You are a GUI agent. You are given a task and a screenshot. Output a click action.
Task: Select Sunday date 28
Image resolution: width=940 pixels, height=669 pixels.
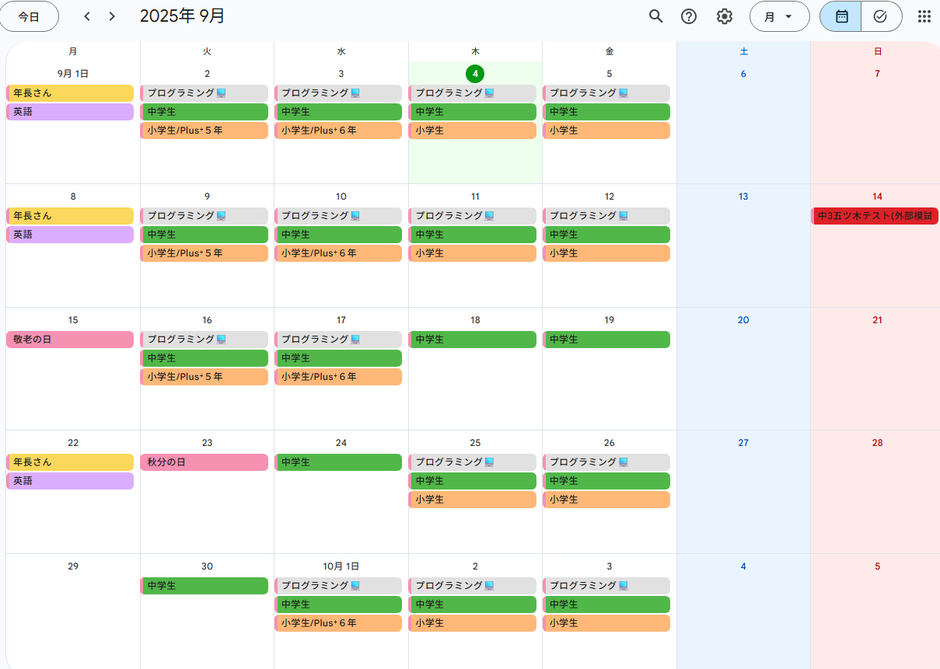(877, 443)
